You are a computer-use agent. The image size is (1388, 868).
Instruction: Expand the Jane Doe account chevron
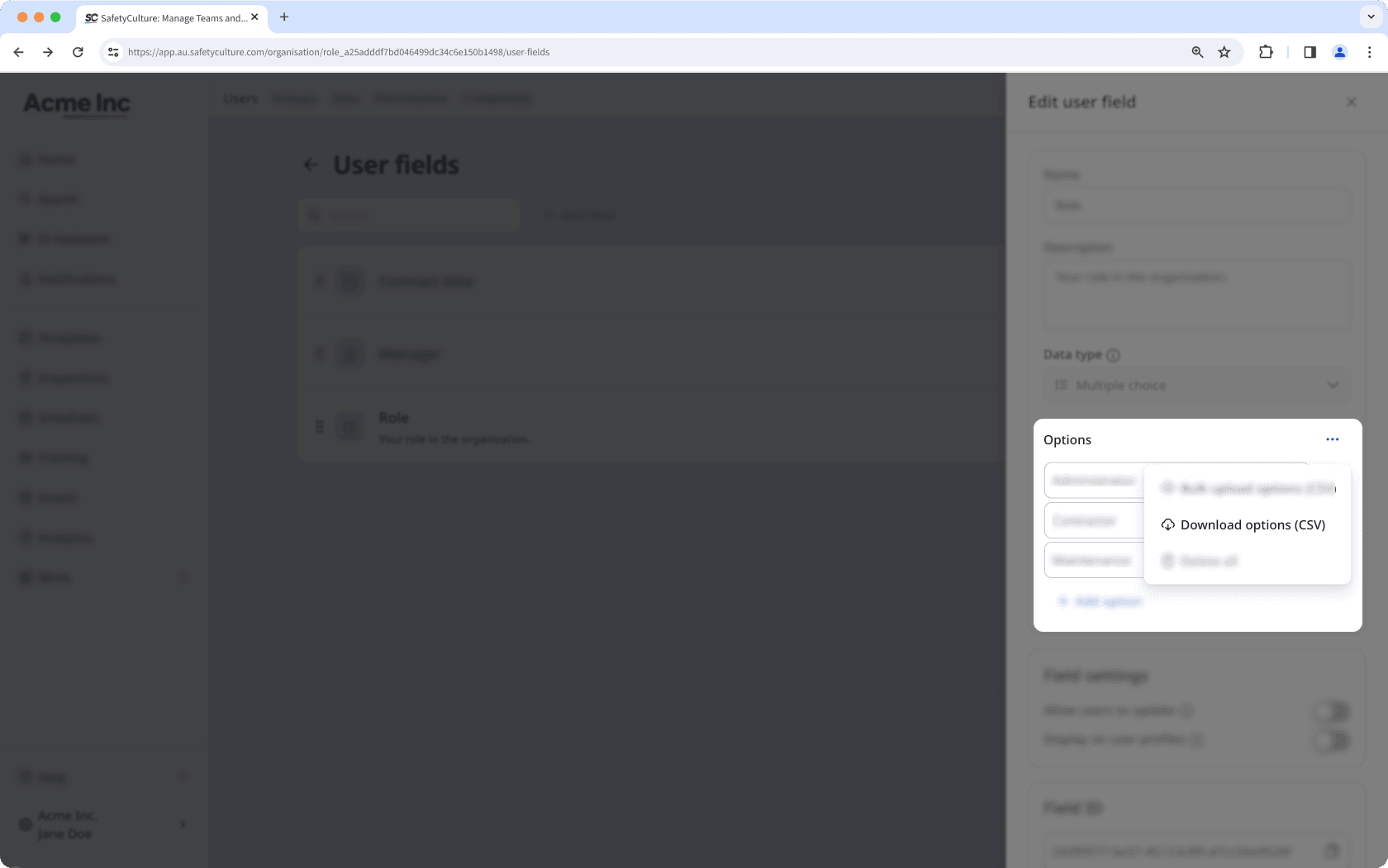[x=183, y=824]
